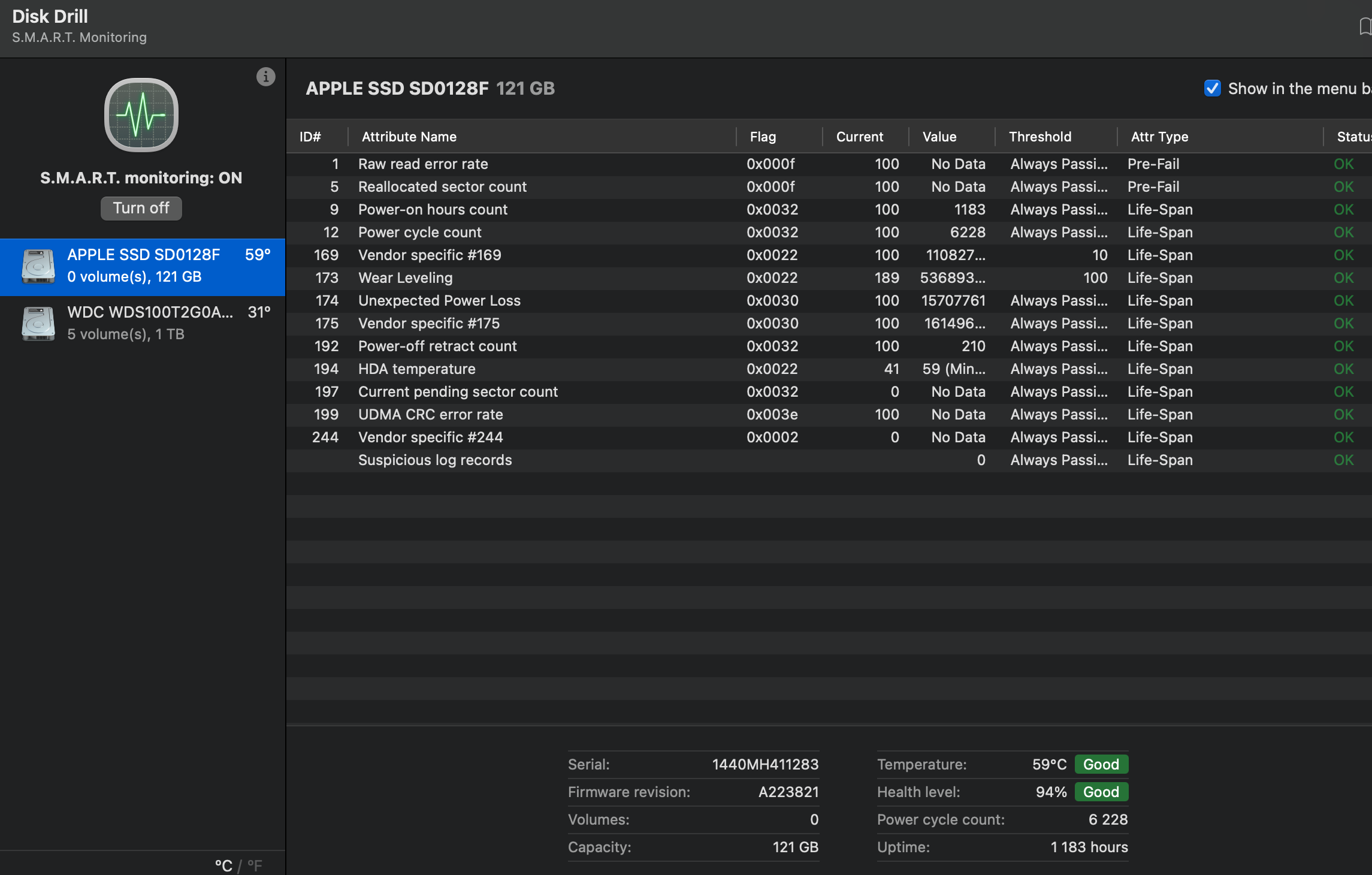Viewport: 1372px width, 875px height.
Task: Select the WDC WDS100T2G0A disk
Action: click(150, 323)
